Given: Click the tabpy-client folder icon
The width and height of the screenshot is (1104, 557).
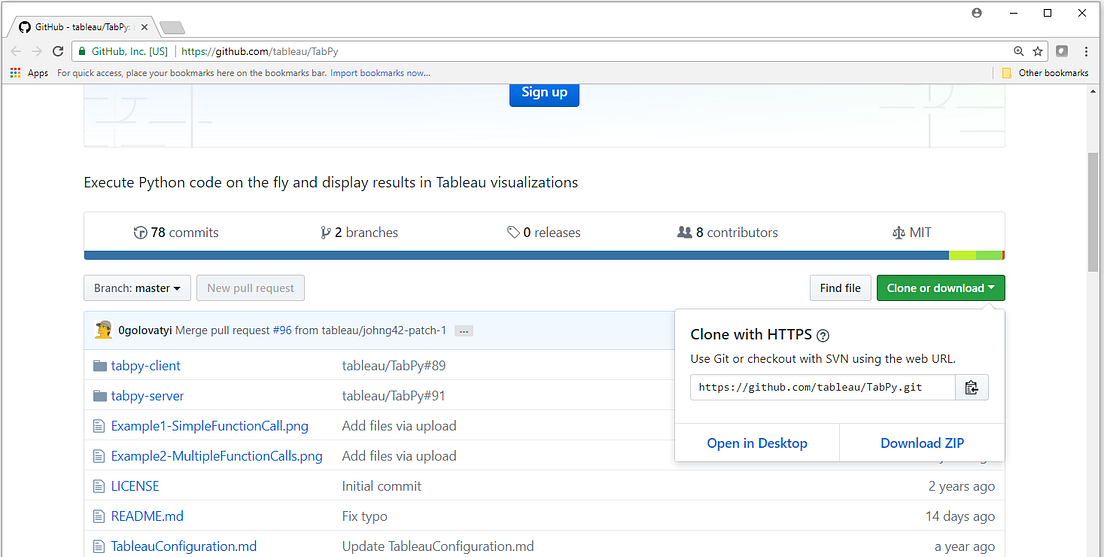Looking at the screenshot, I should click(x=99, y=366).
